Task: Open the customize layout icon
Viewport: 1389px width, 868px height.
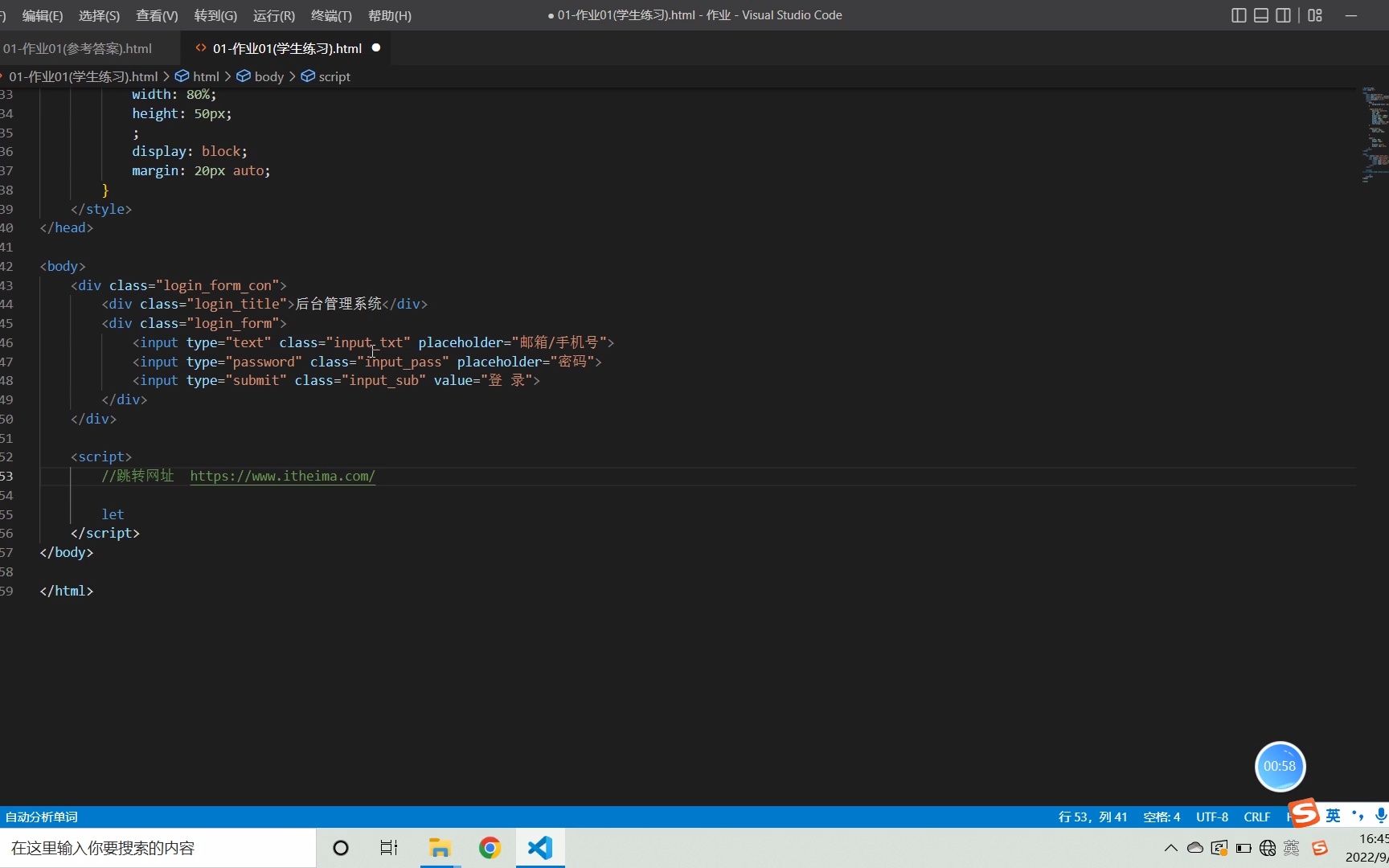Action: pyautogui.click(x=1315, y=15)
